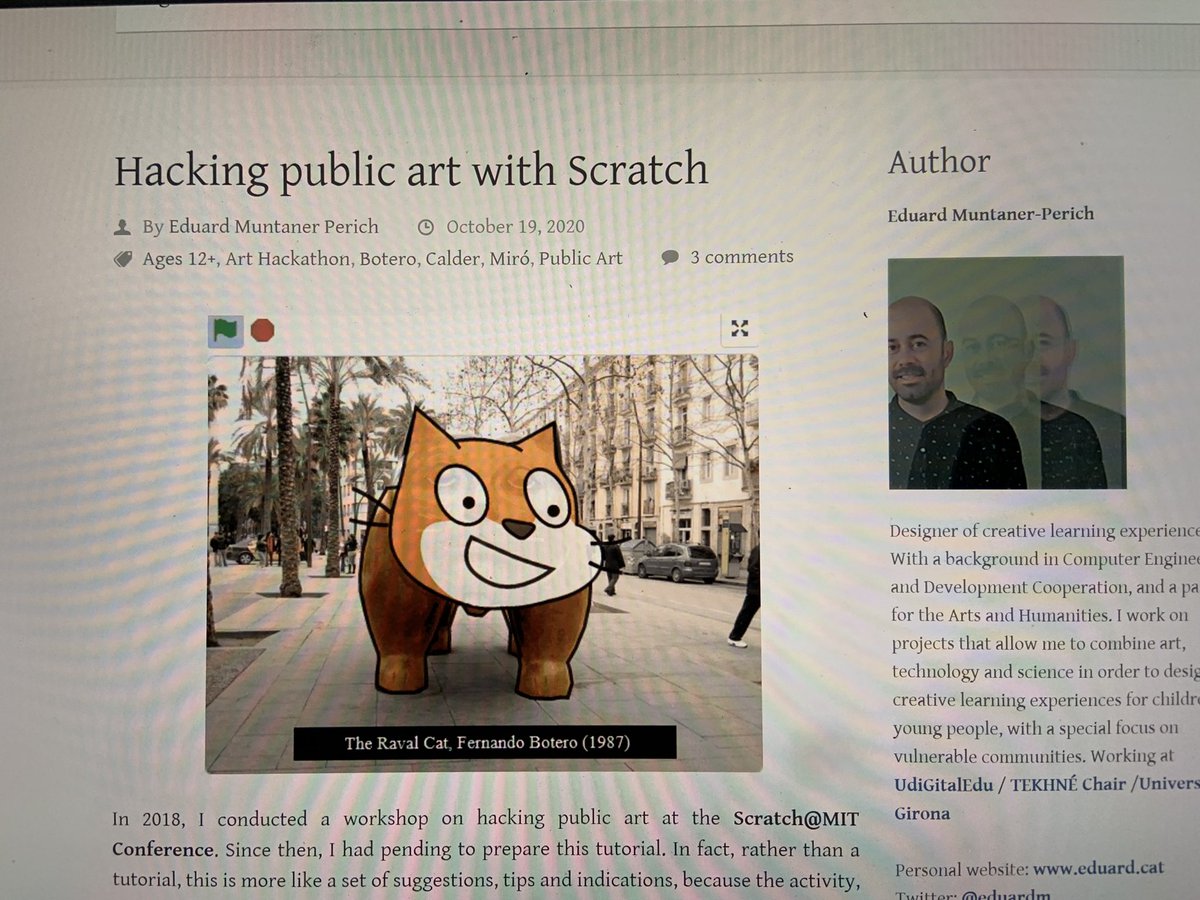Click the clock icon beside the date
This screenshot has height=900, width=1200.
point(425,227)
